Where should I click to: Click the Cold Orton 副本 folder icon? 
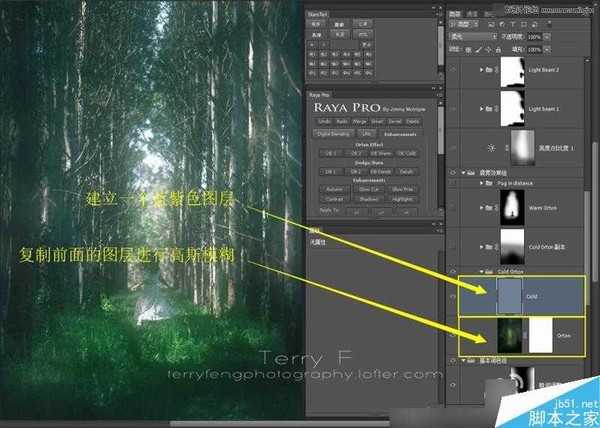coord(489,247)
